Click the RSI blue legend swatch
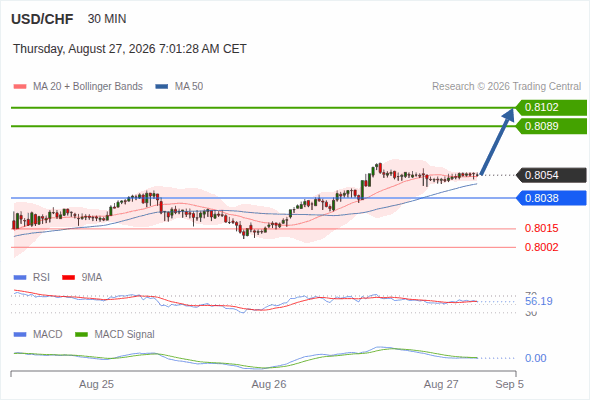Viewport: 590px width, 400px height. (20, 278)
